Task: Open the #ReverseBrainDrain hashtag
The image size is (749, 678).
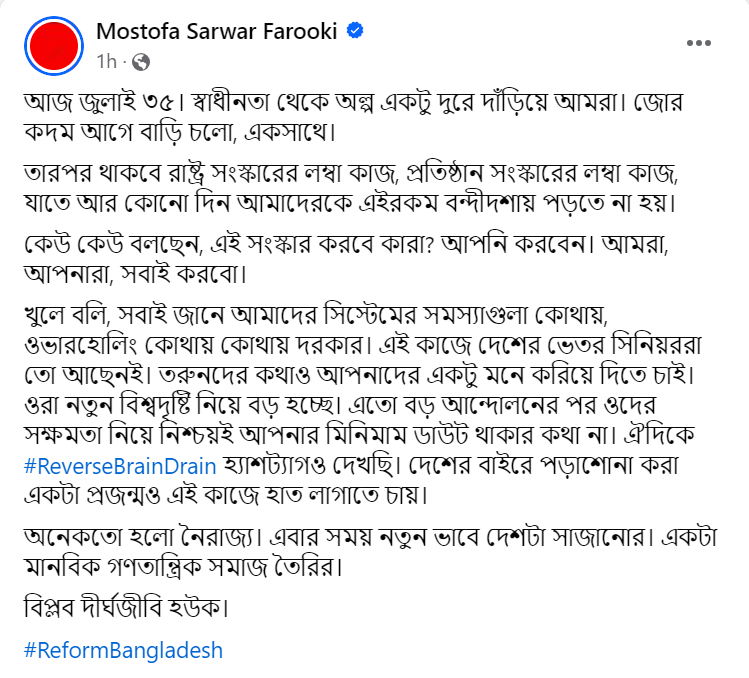Action: coord(120,466)
